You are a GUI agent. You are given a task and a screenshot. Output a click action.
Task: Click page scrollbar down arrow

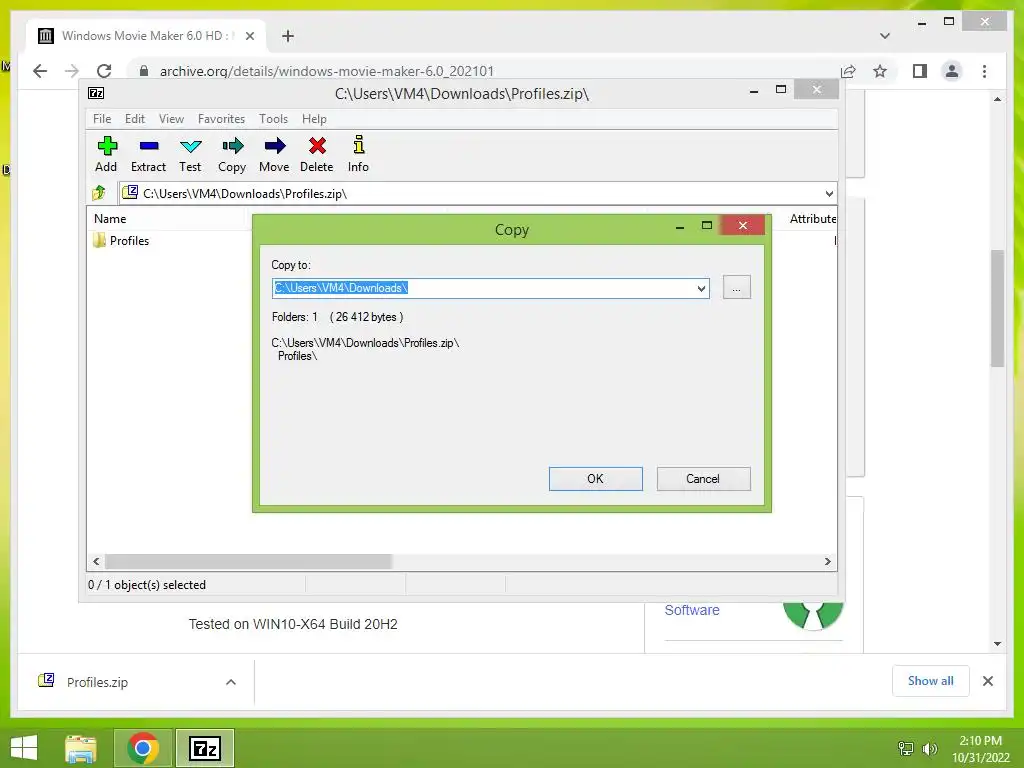point(997,644)
